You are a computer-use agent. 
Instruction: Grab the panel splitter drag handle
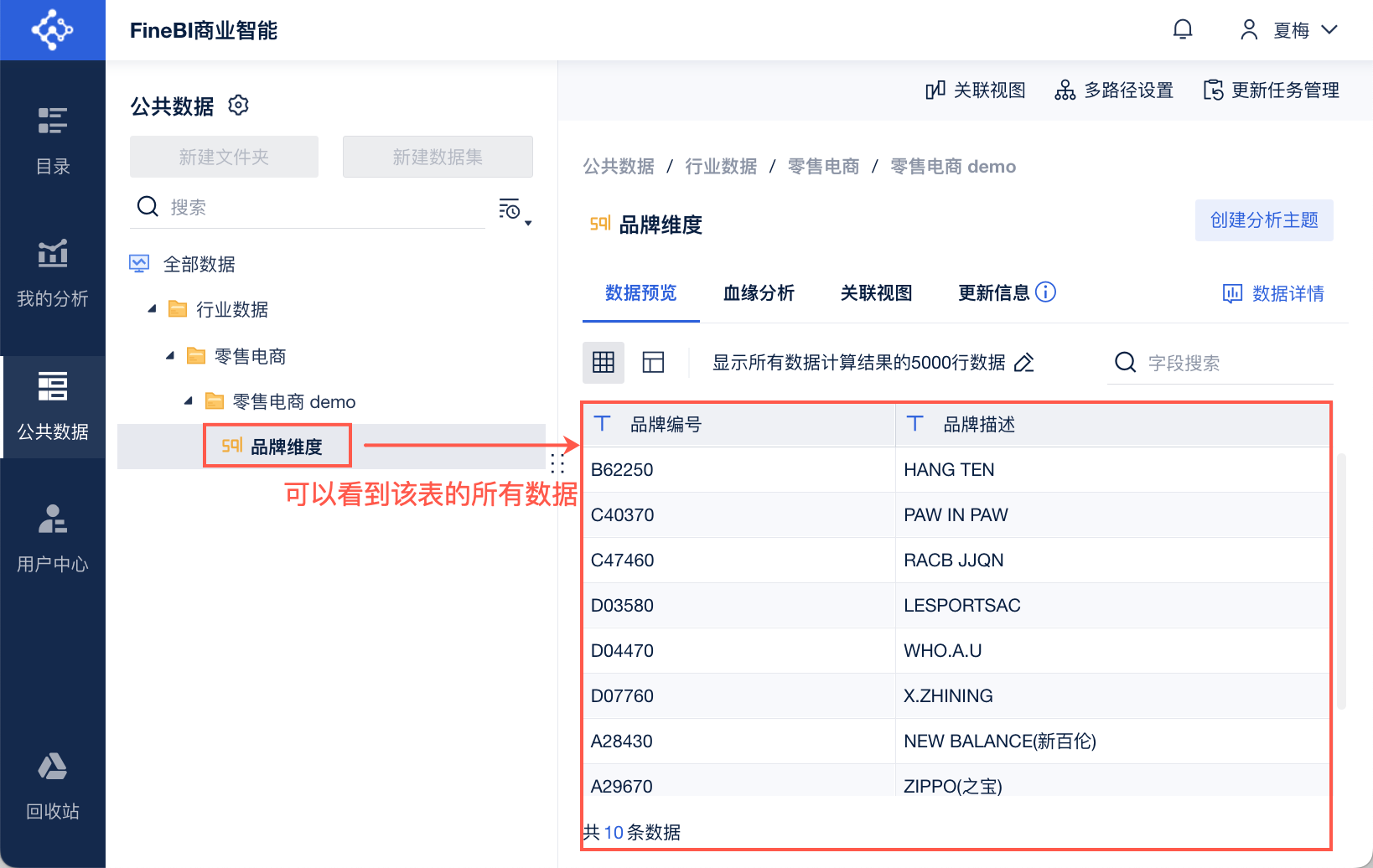[557, 463]
